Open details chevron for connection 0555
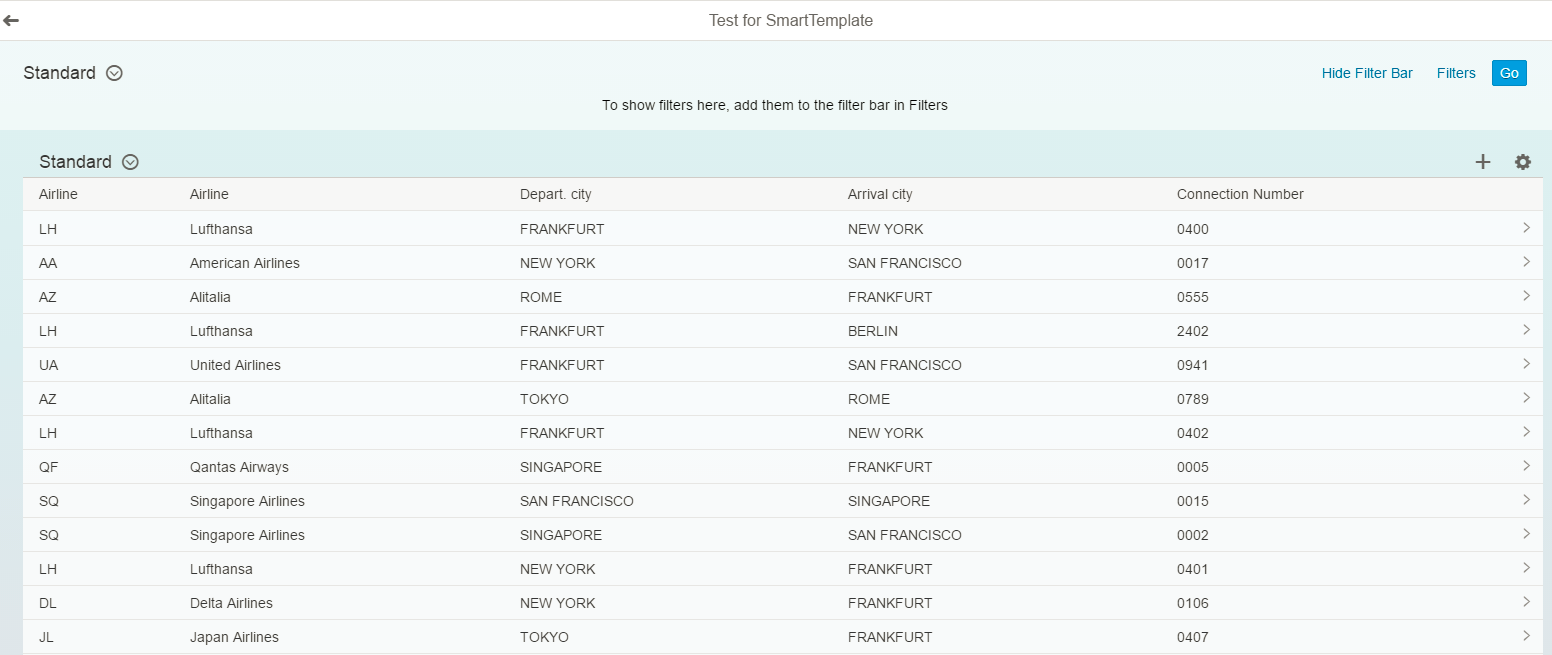Screen dimensions: 1552x655 pos(1526,296)
